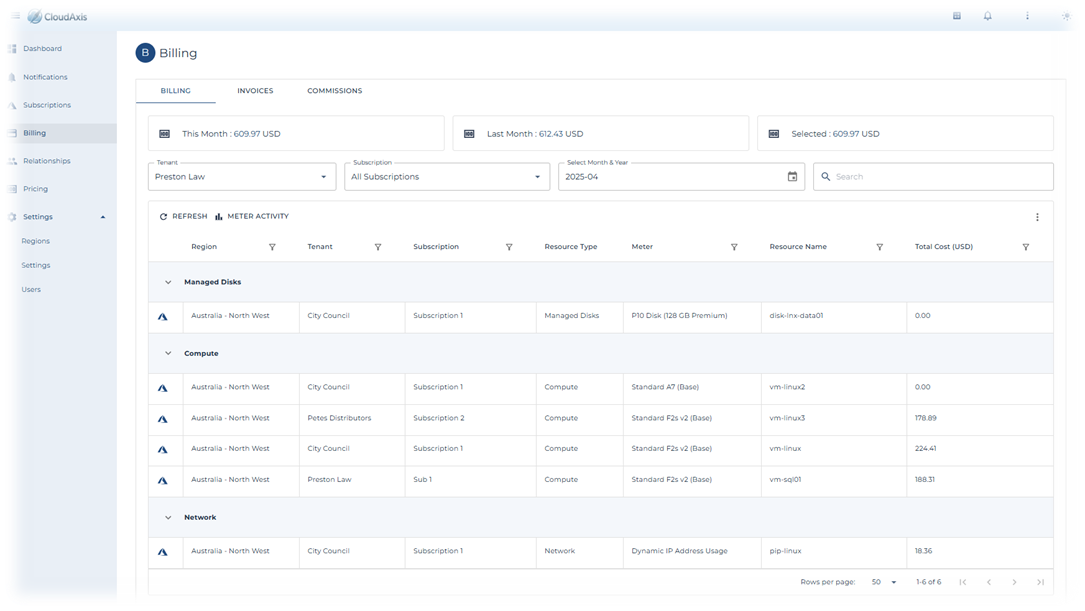Go to previous page of results

[x=989, y=583]
